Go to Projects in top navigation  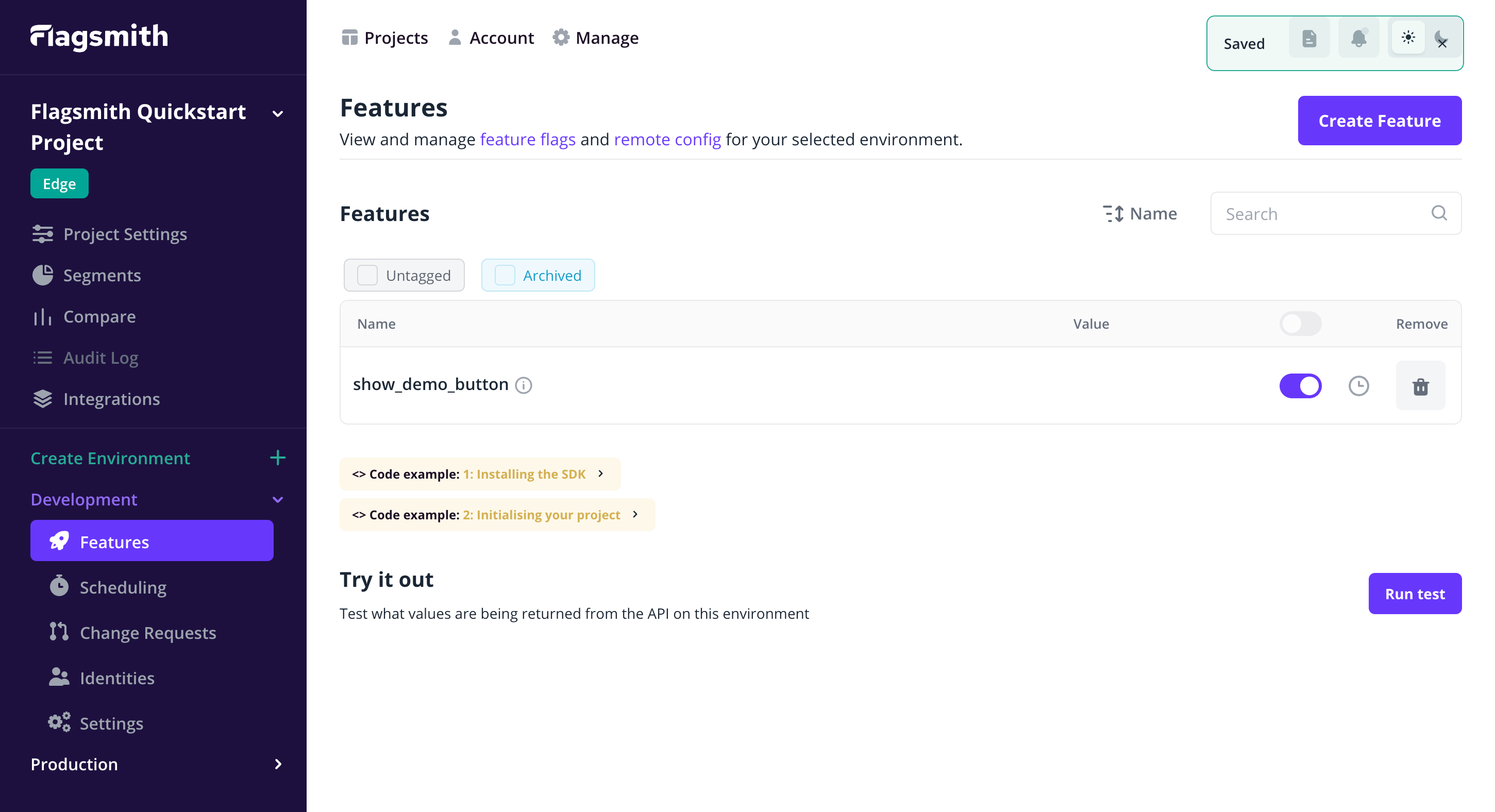(384, 38)
